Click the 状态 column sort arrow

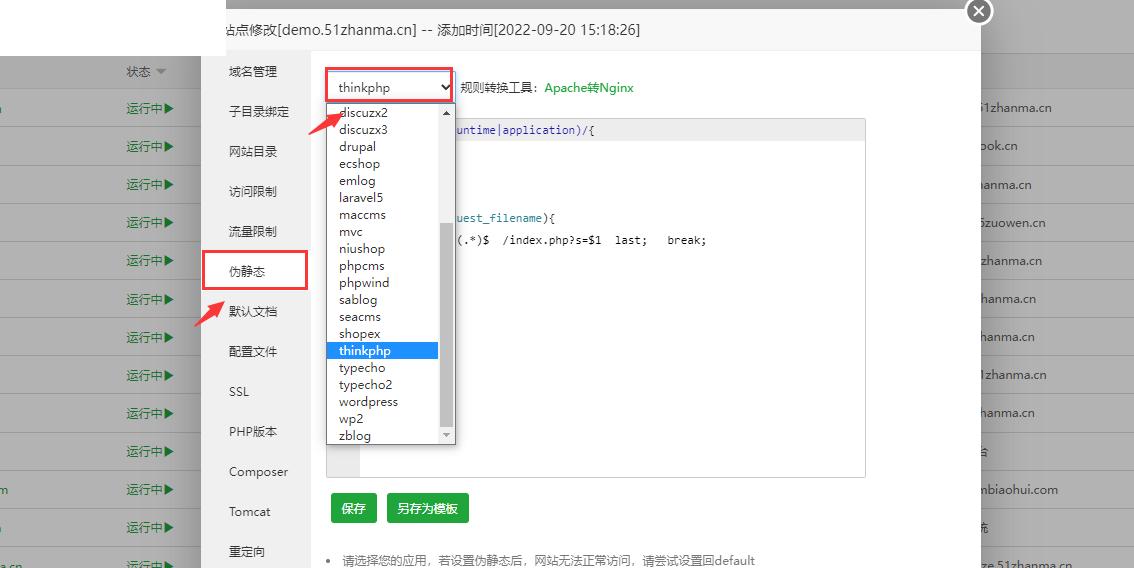point(161,72)
